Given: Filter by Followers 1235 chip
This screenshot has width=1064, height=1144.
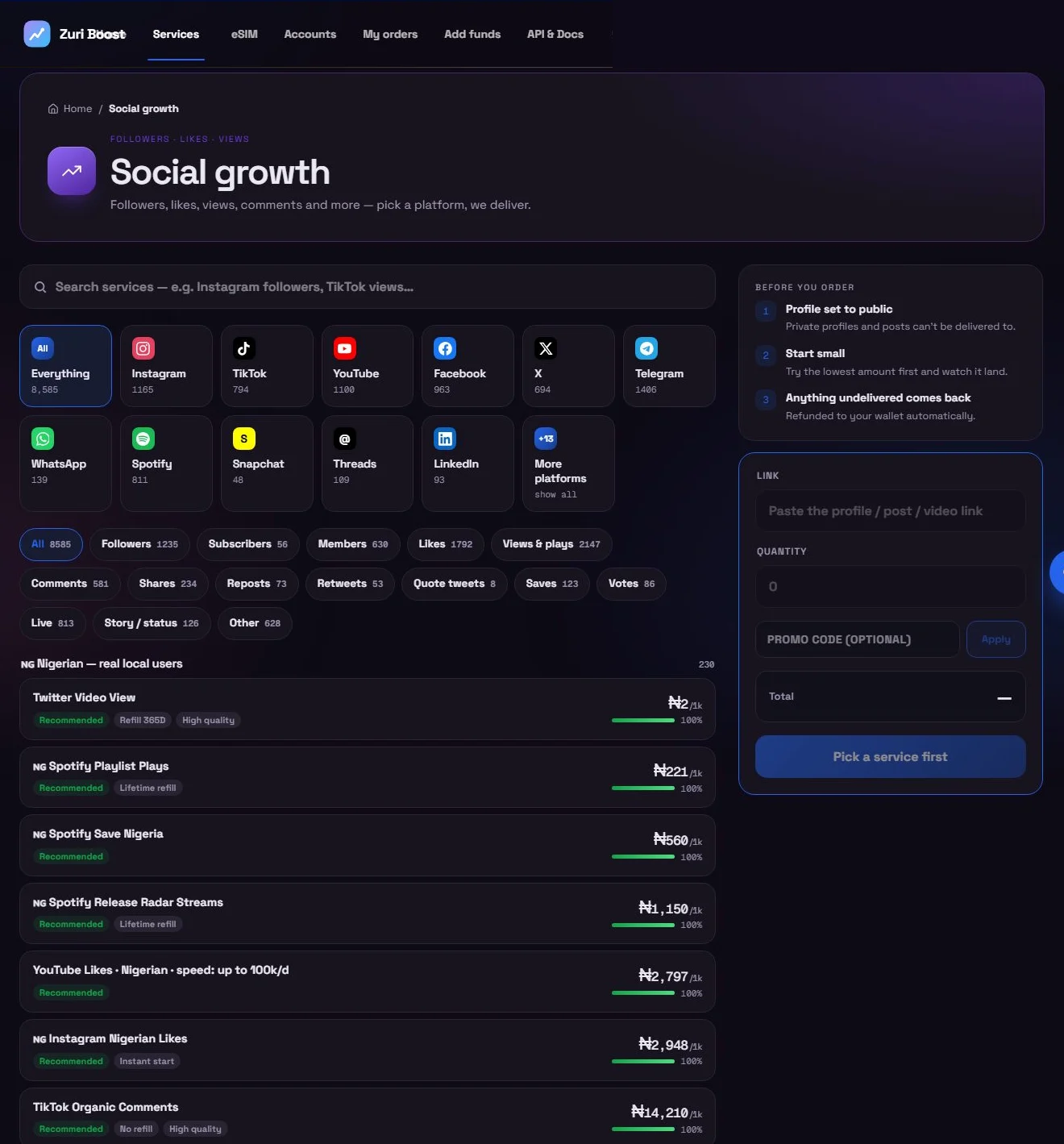Looking at the screenshot, I should click(x=139, y=544).
